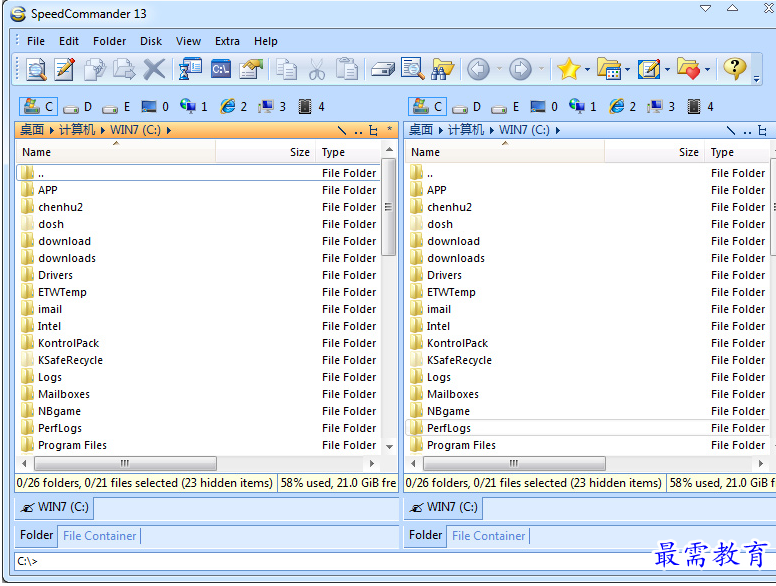Screen dimensions: 776x586
Task: Click the Copy files toolbar icon
Action: click(95, 69)
